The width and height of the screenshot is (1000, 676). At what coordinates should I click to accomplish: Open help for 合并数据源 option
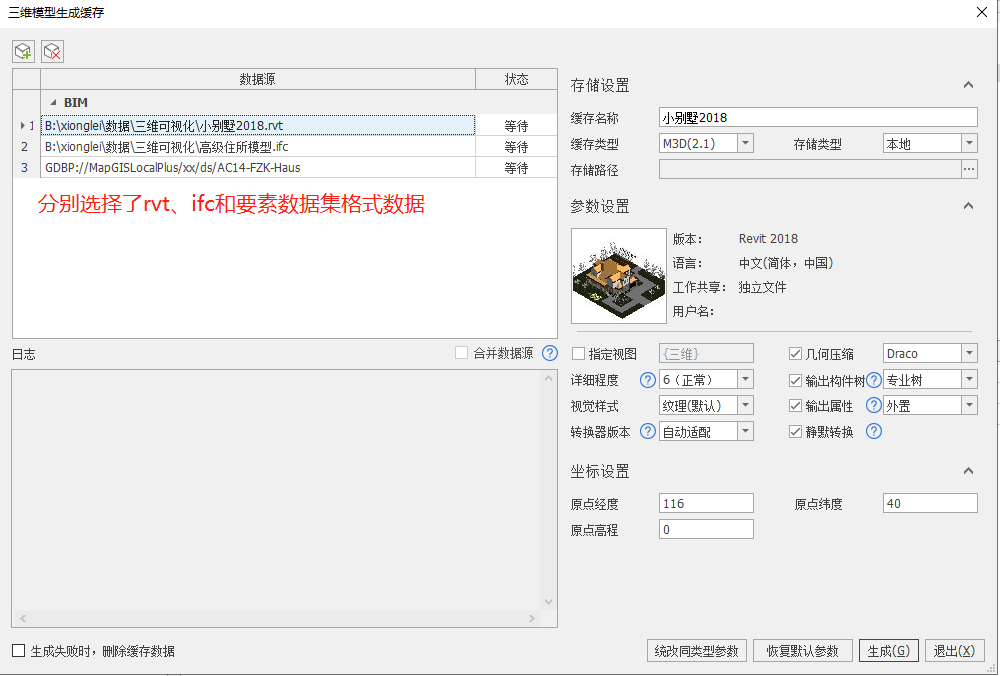click(549, 353)
